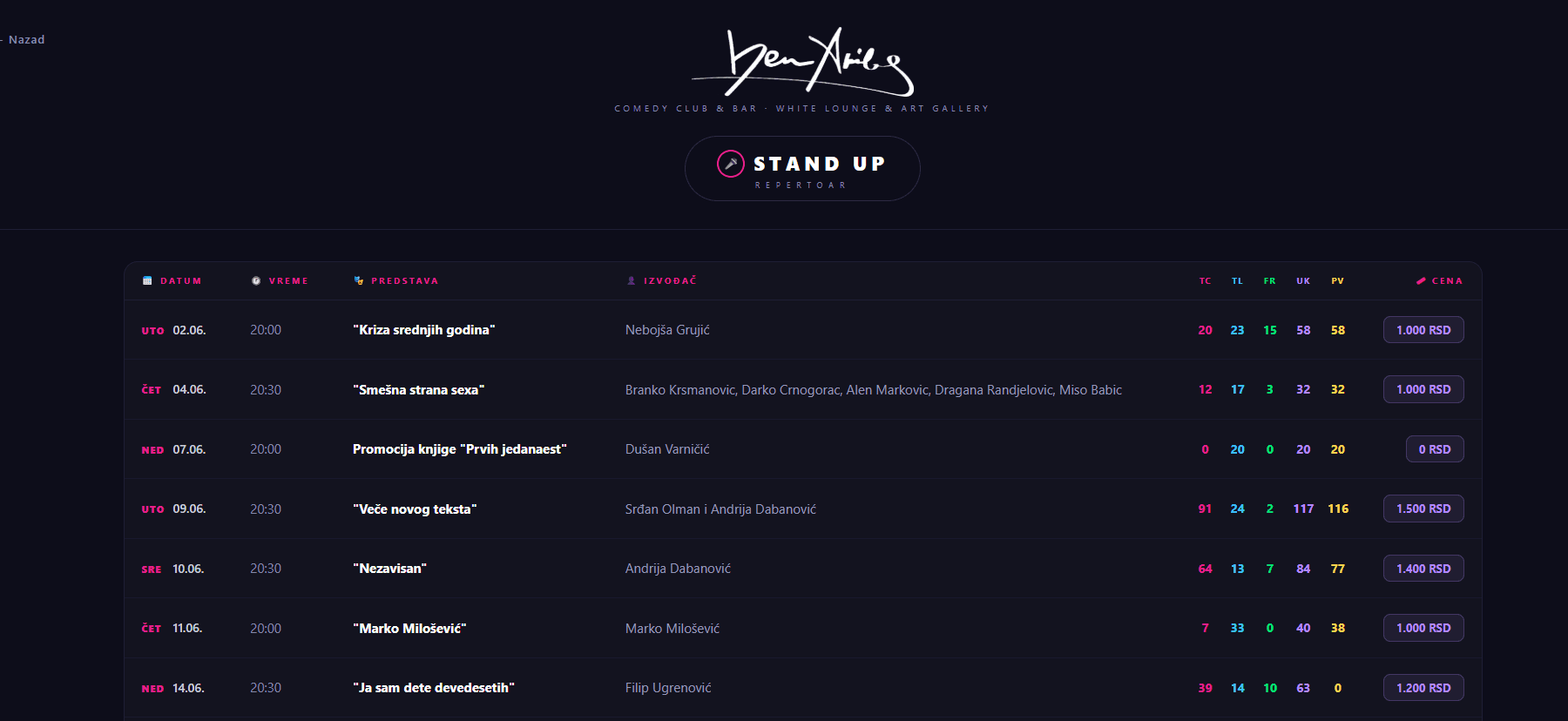Click the ticket icon next to CENA
The height and width of the screenshot is (721, 1568).
[x=1421, y=280]
